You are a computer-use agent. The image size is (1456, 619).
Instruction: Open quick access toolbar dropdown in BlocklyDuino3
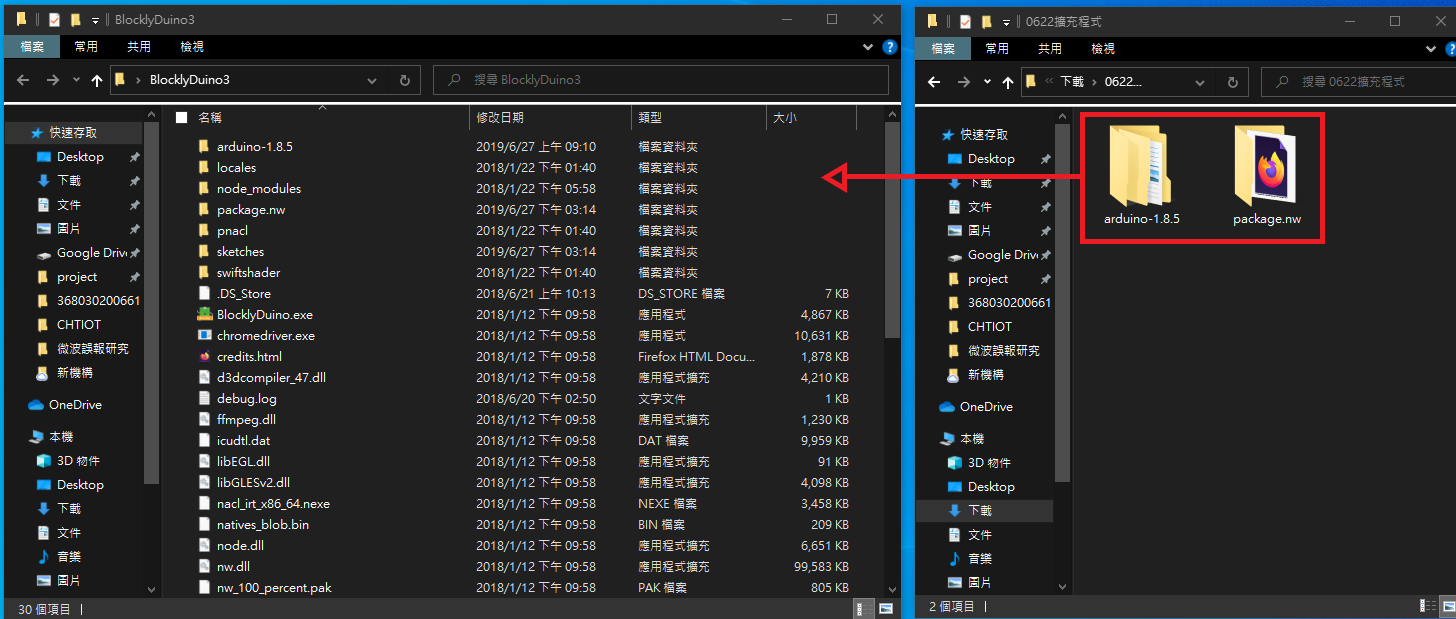tap(95, 20)
